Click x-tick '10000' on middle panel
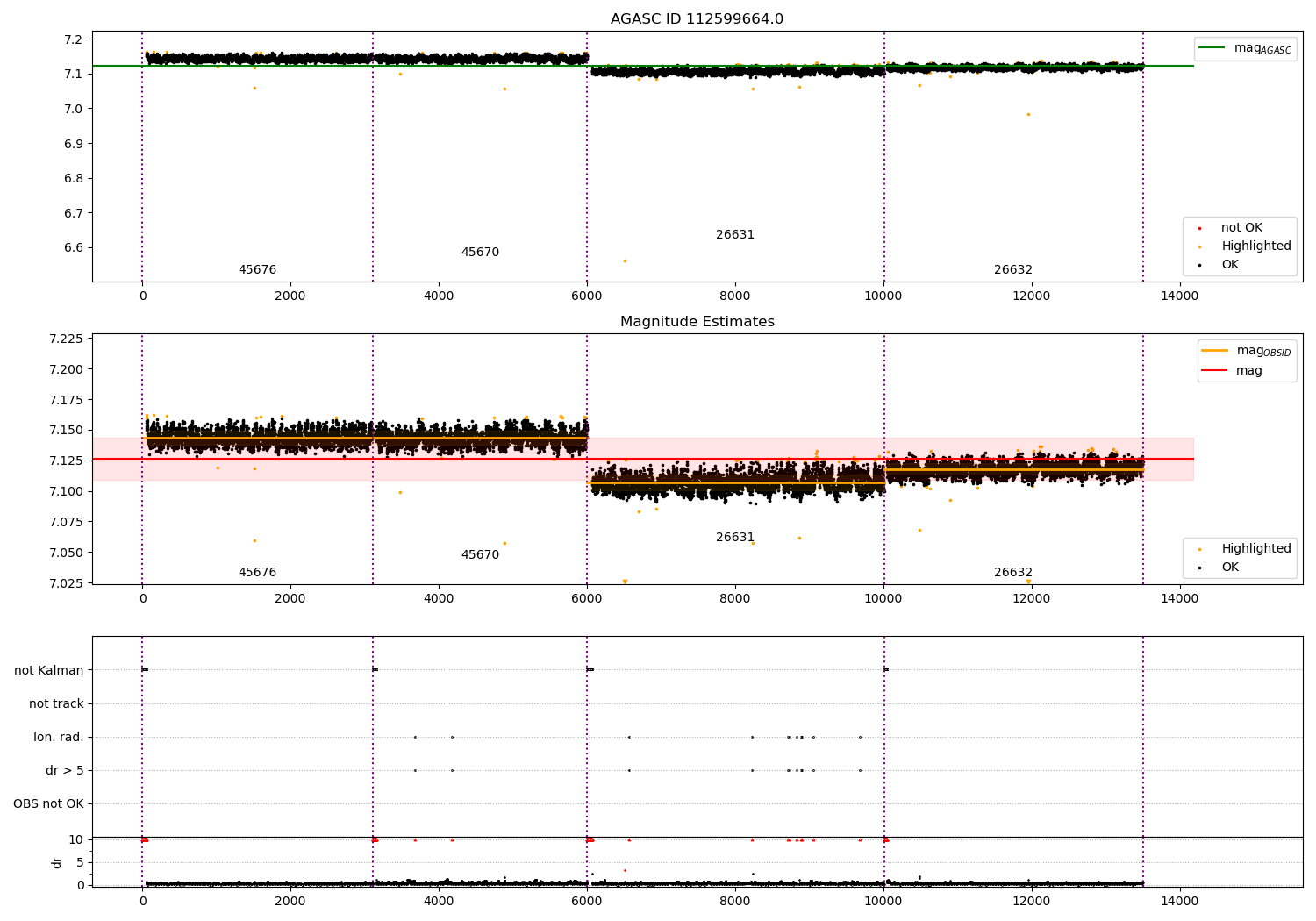1316x921 pixels. click(x=883, y=598)
